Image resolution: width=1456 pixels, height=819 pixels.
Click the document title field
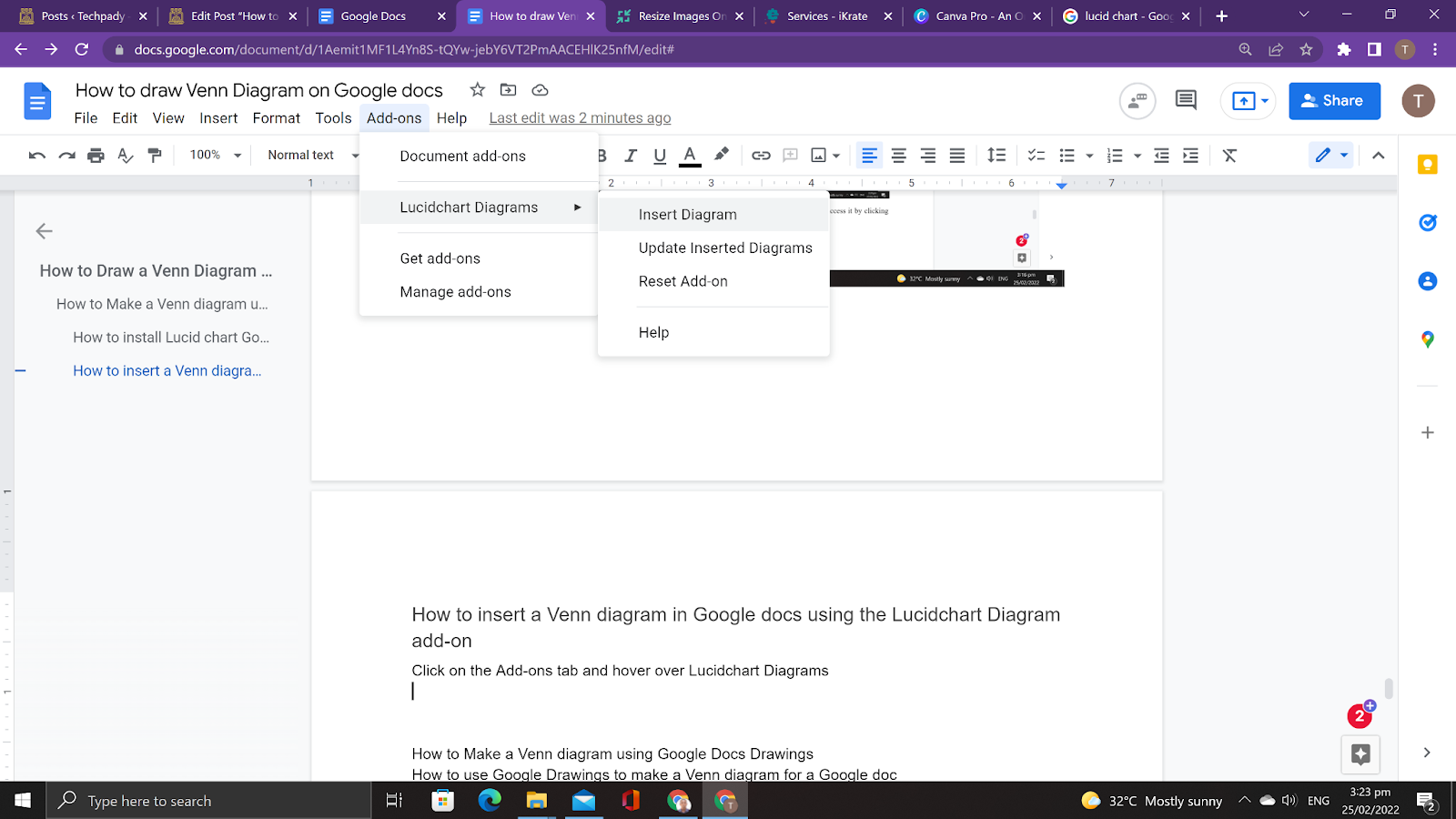click(259, 90)
